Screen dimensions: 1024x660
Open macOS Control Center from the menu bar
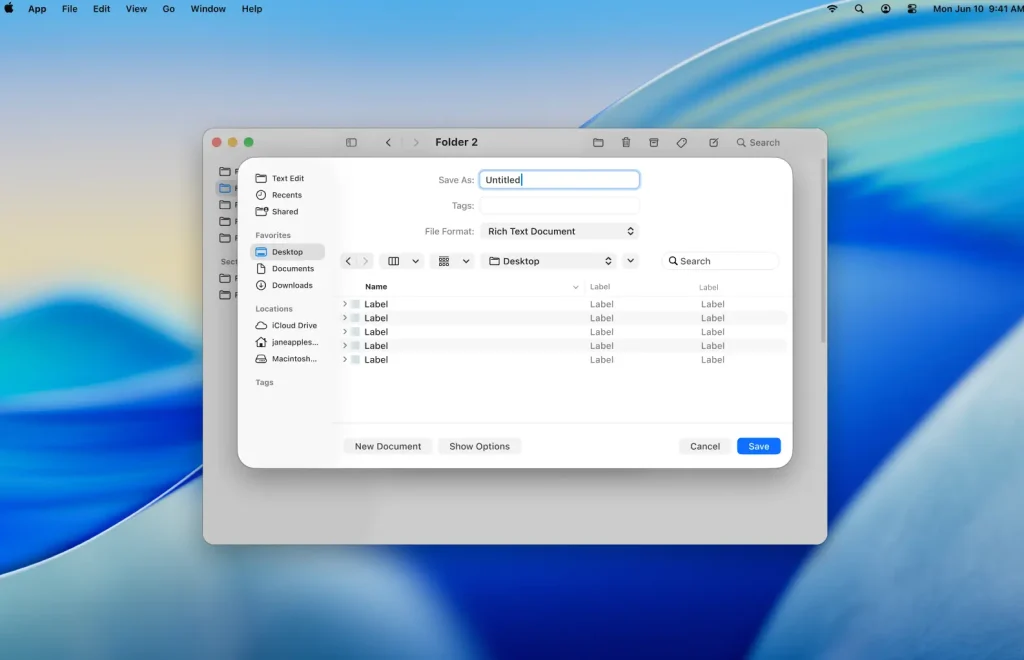click(911, 9)
